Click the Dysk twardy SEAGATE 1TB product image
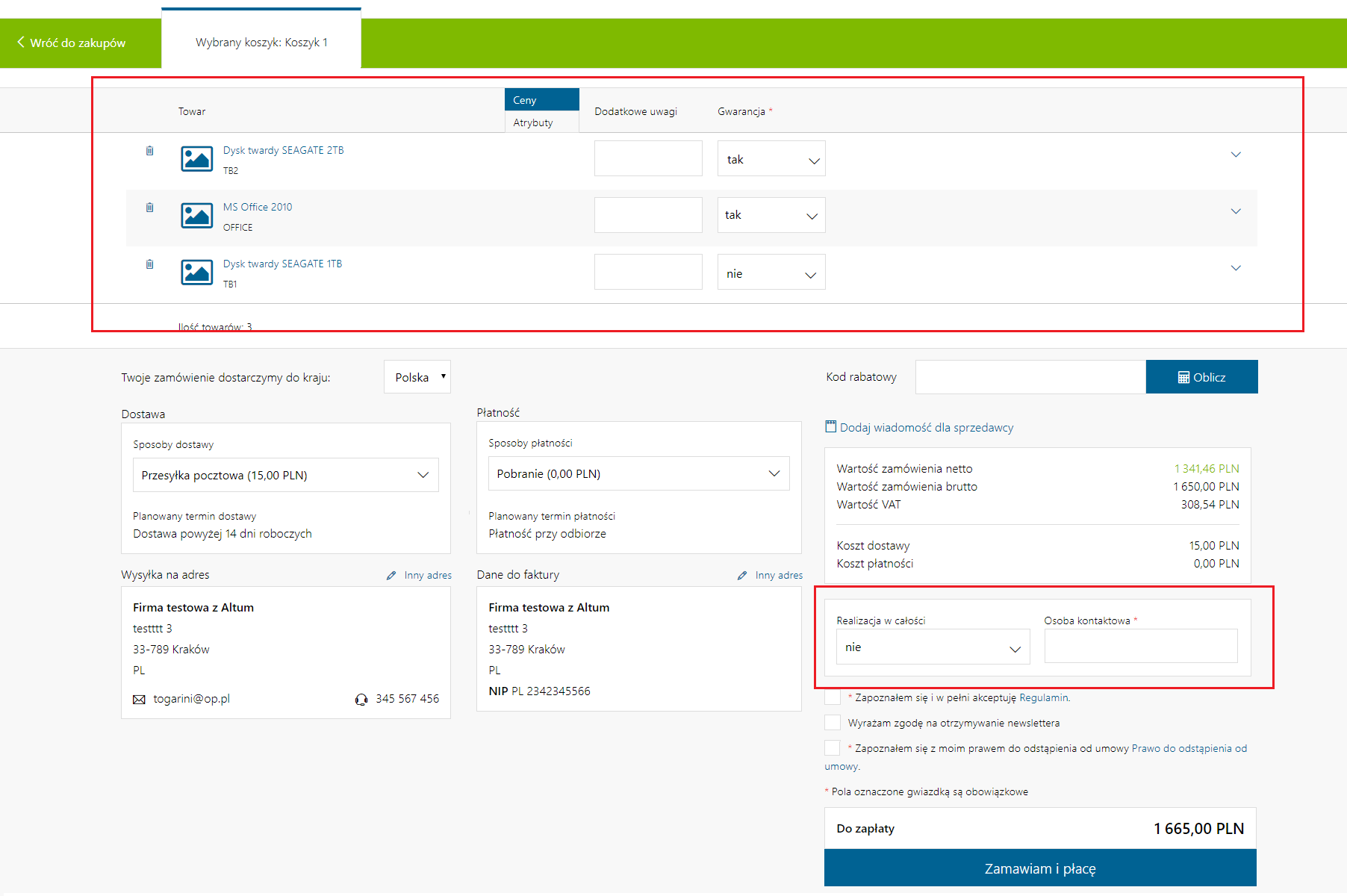 [197, 273]
